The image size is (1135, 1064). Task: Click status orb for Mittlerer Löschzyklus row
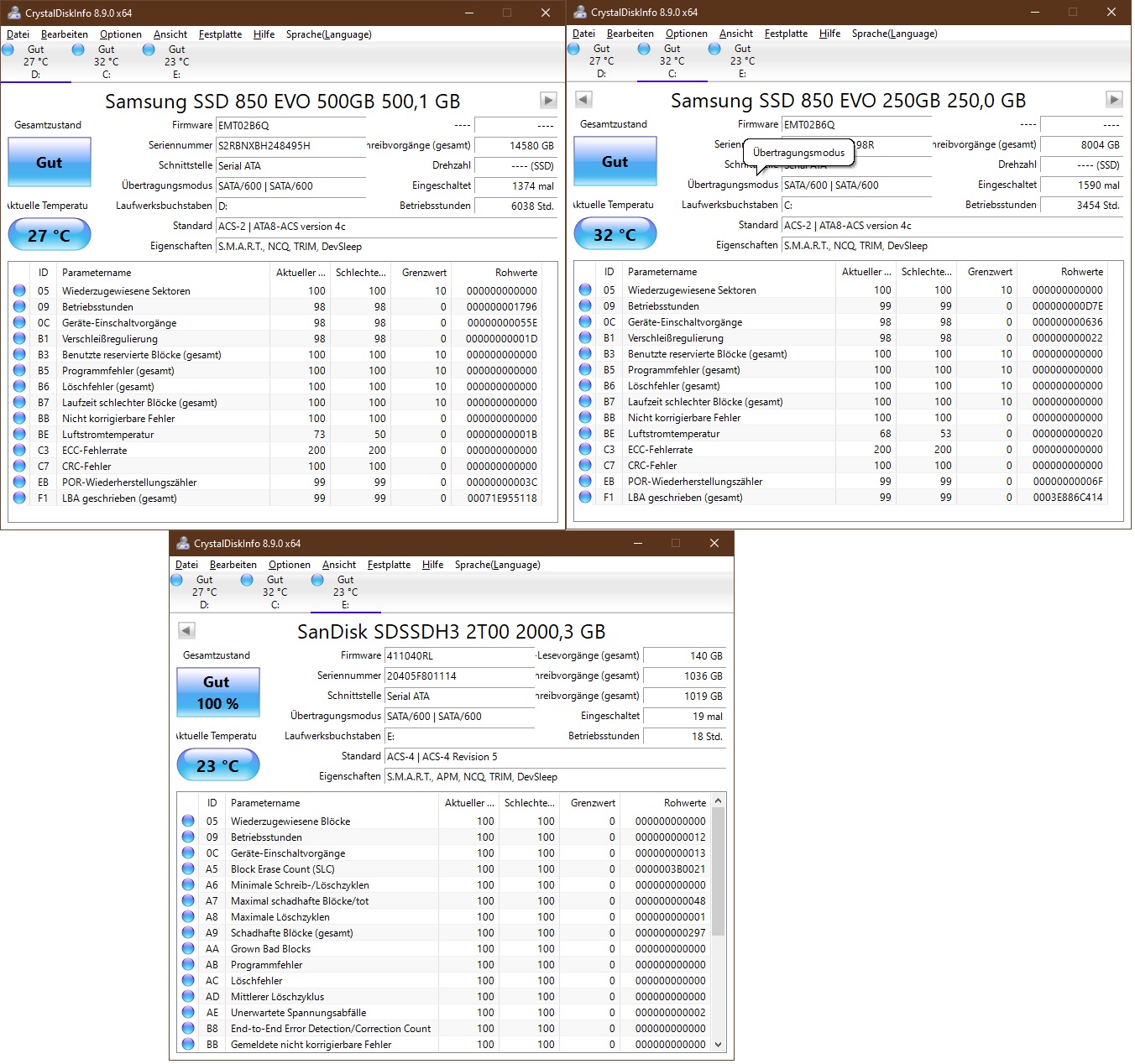point(188,997)
